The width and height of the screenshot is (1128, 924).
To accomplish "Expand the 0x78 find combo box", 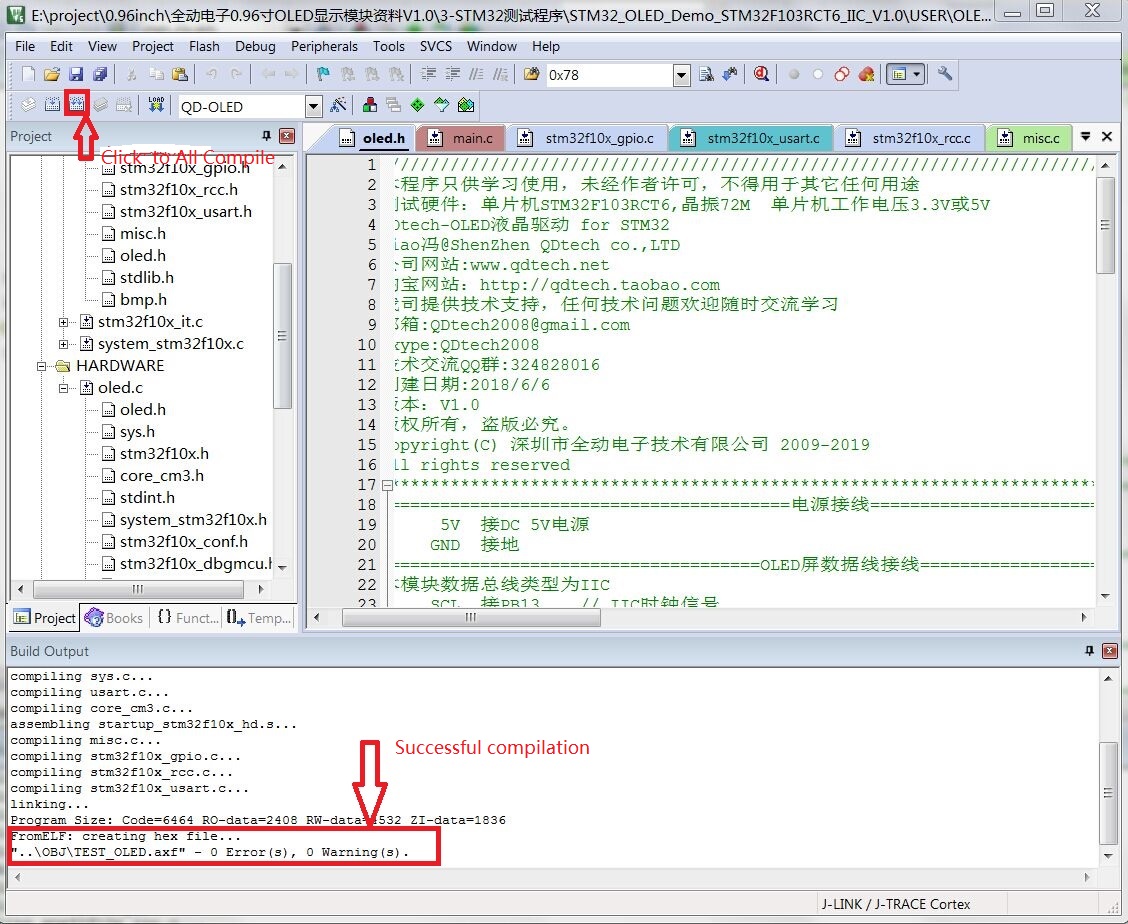I will [x=681, y=75].
